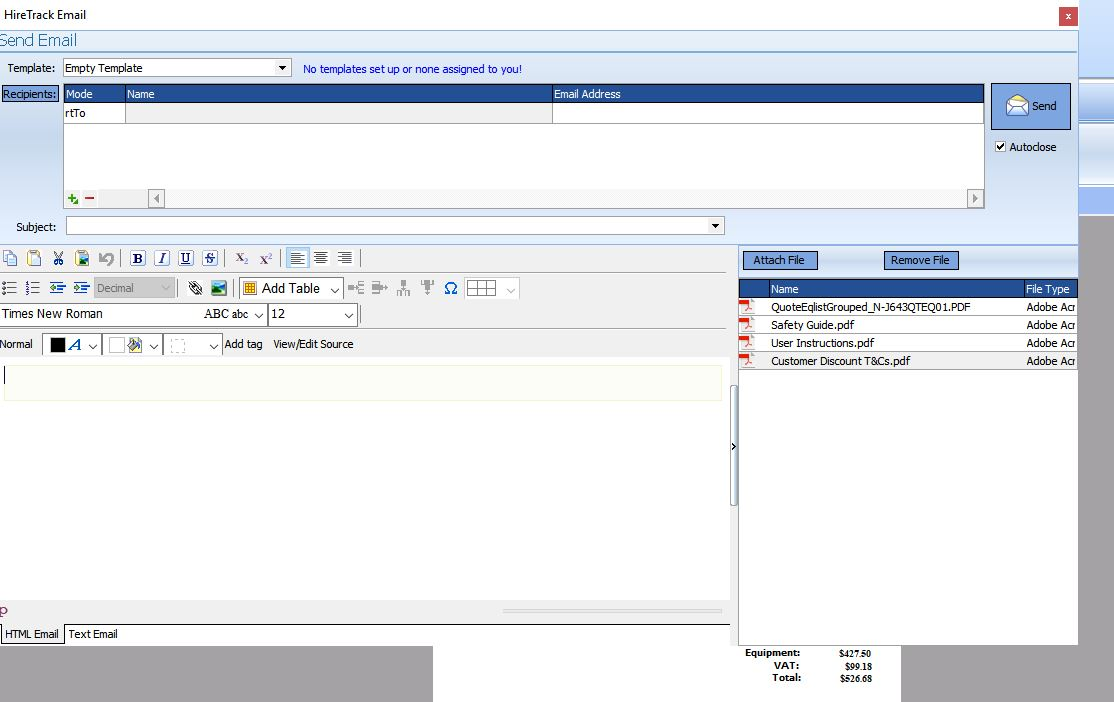
Task: Insert an image into the email body
Action: coord(219,287)
